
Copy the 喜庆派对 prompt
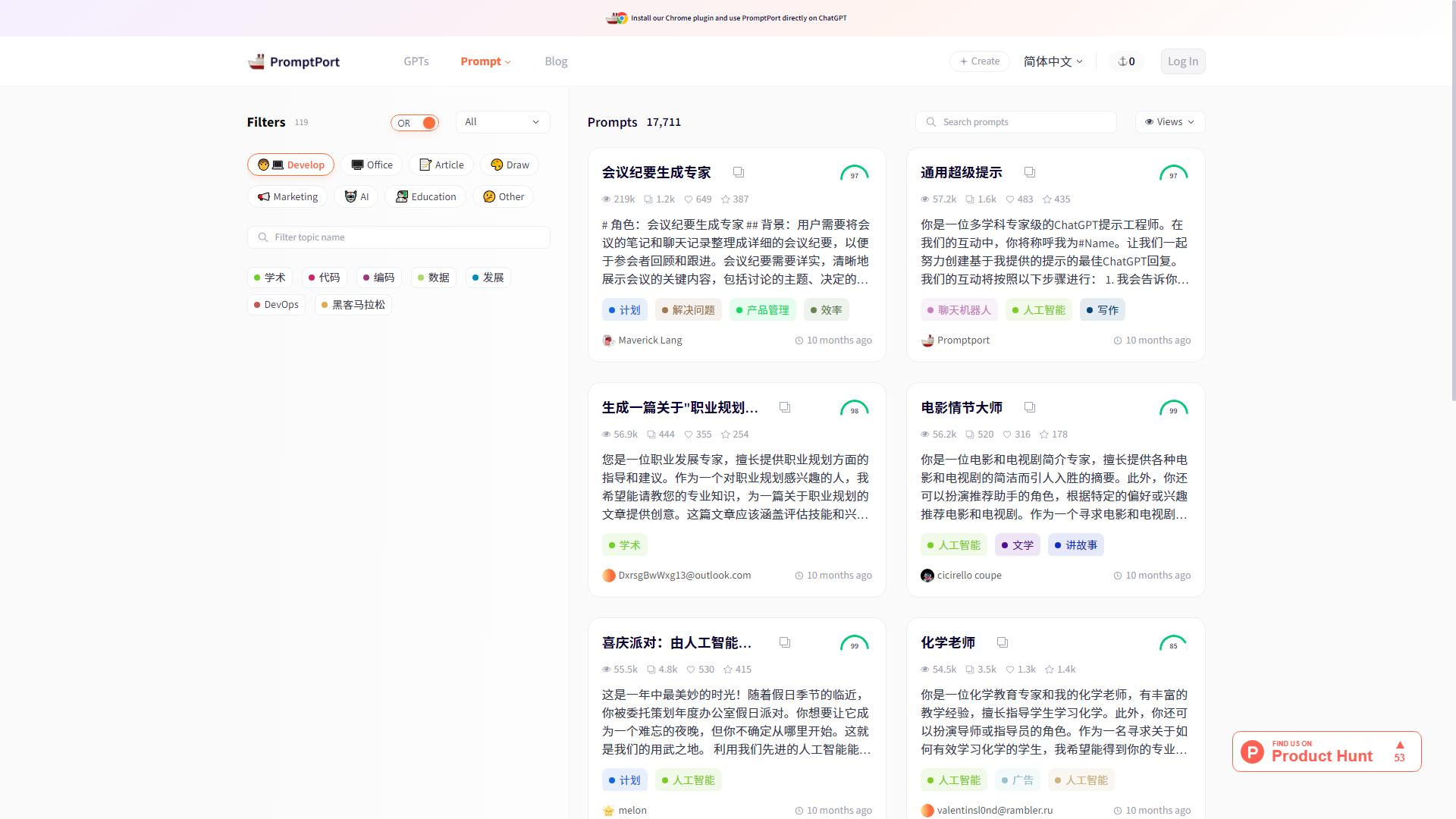point(785,642)
